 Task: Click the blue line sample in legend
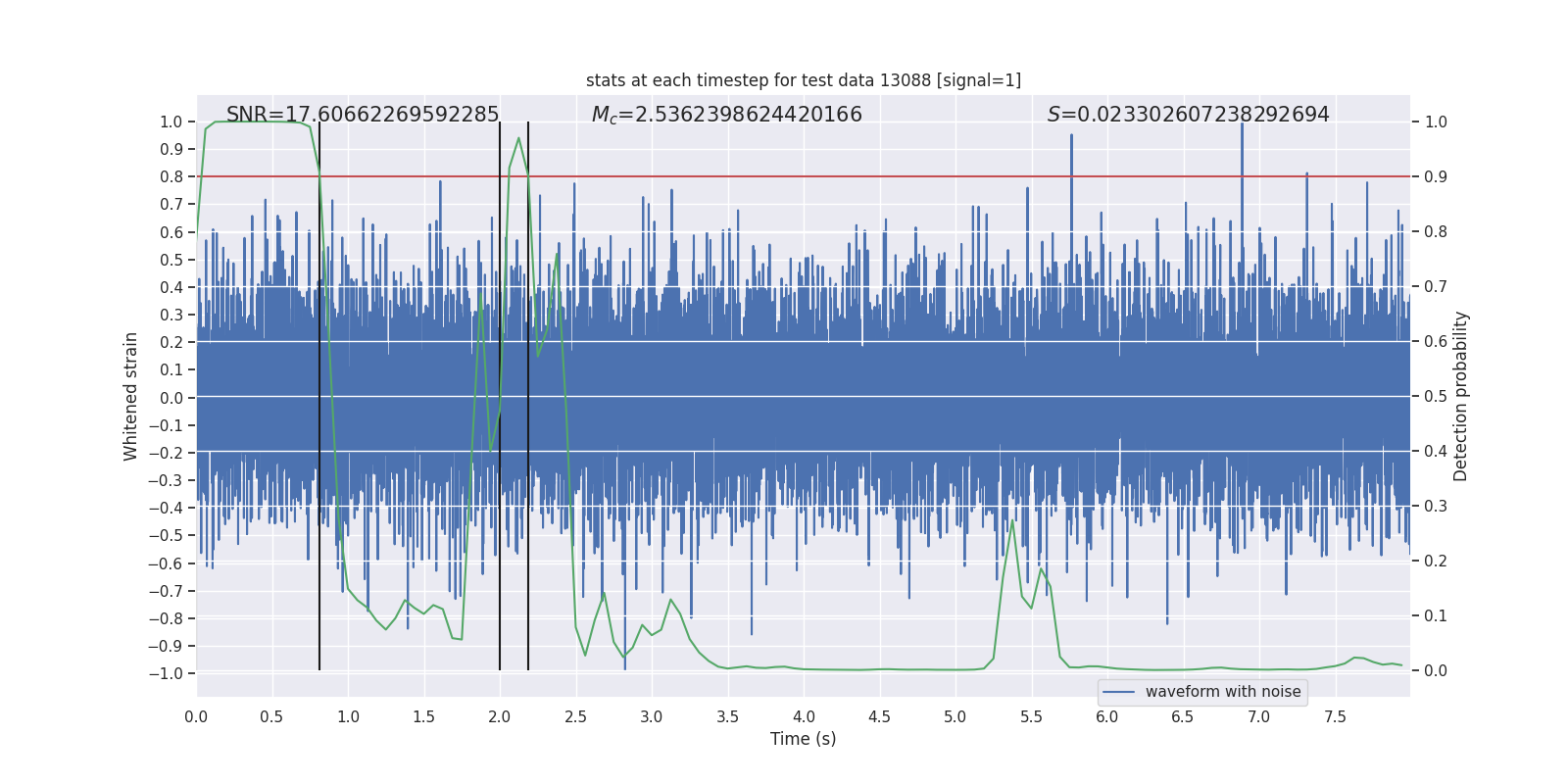(1119, 692)
